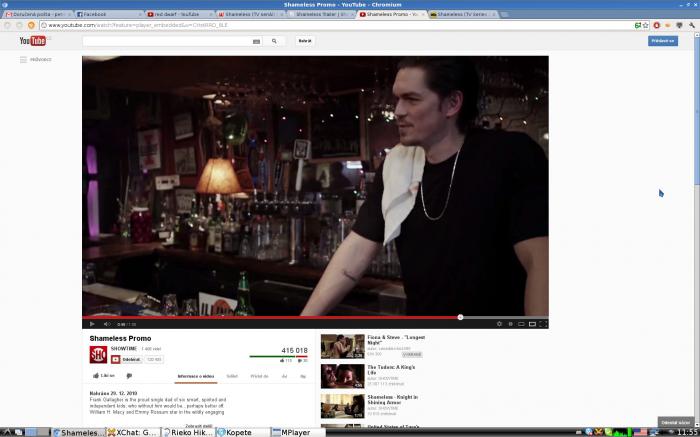Open the guide menu icon
This screenshot has height=437, width=700.
click(x=23, y=59)
